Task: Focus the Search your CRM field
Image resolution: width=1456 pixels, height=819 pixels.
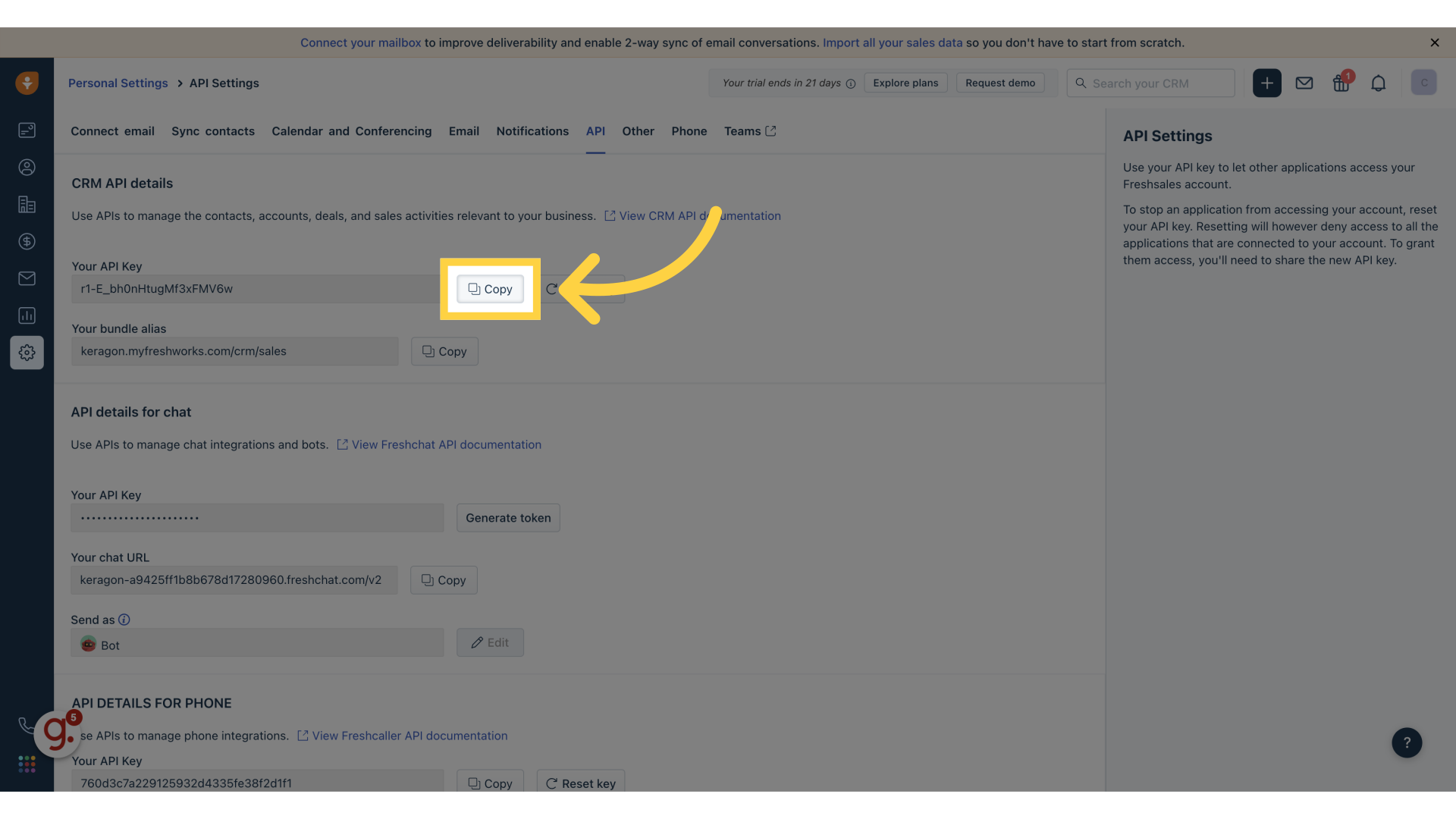Action: point(1150,83)
